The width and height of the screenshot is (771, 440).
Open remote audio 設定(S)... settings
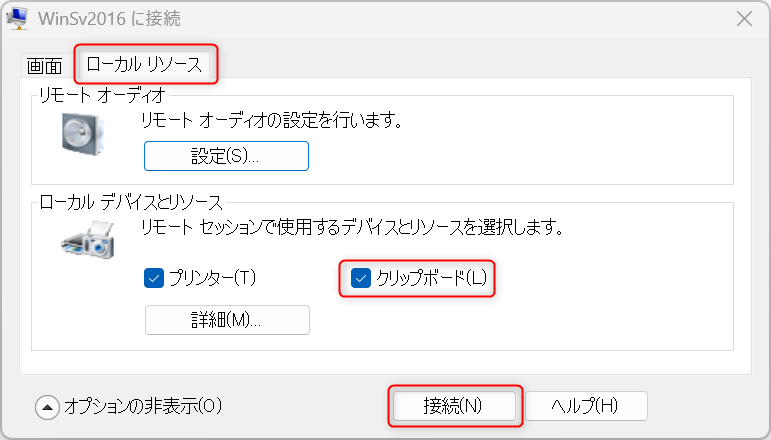tap(226, 156)
